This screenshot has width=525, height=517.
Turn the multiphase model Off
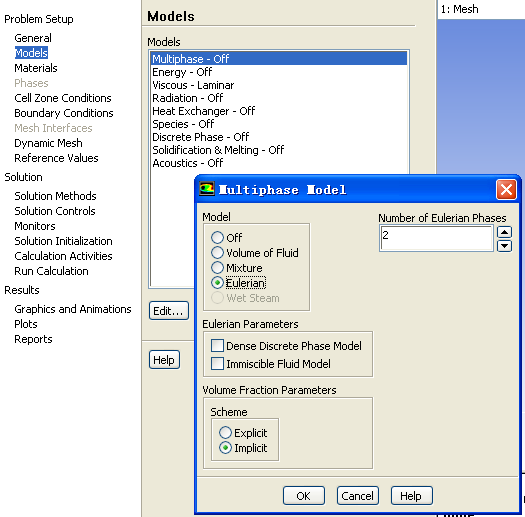227,237
